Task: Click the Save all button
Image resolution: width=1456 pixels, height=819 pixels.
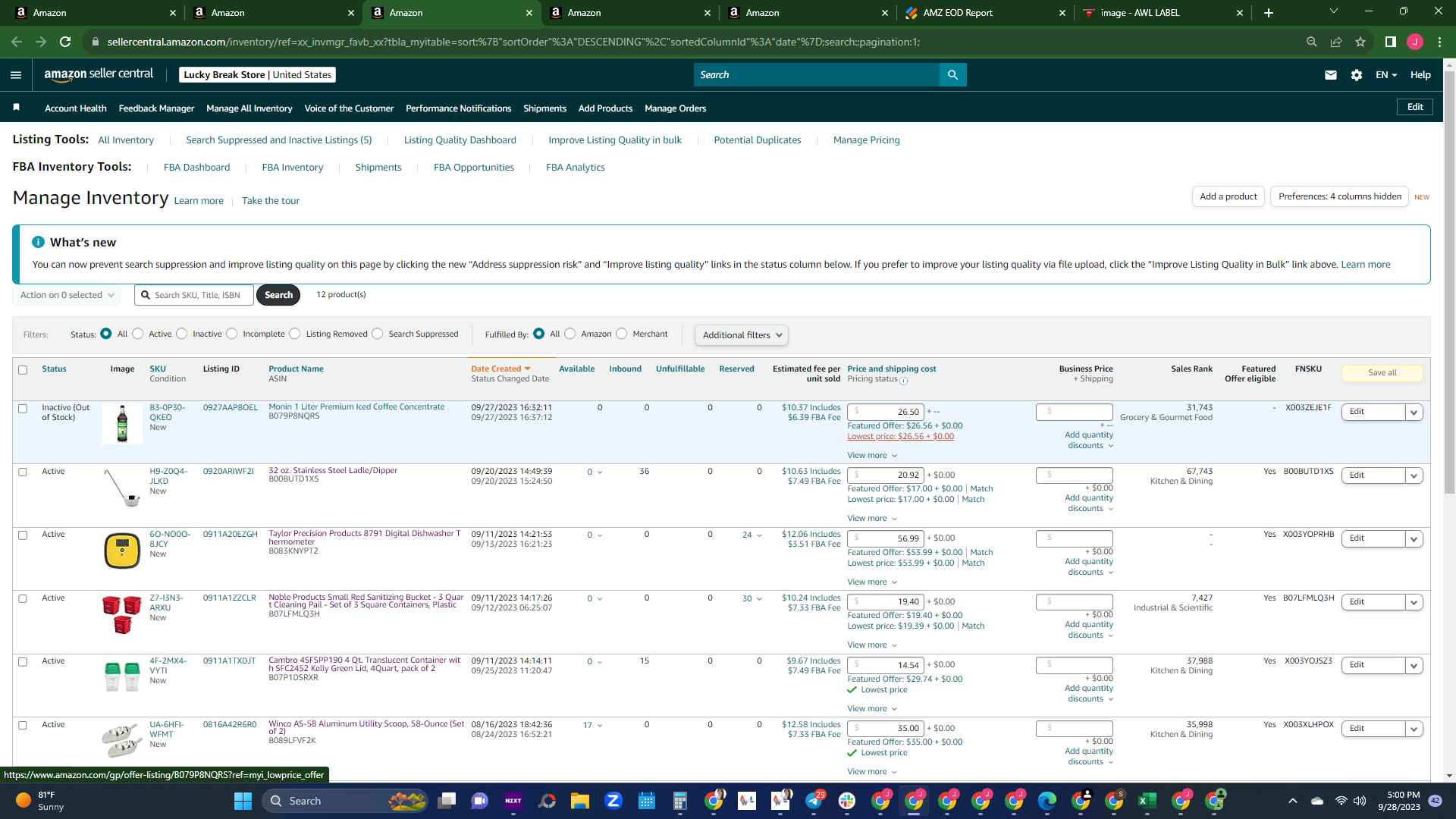Action: tap(1382, 373)
